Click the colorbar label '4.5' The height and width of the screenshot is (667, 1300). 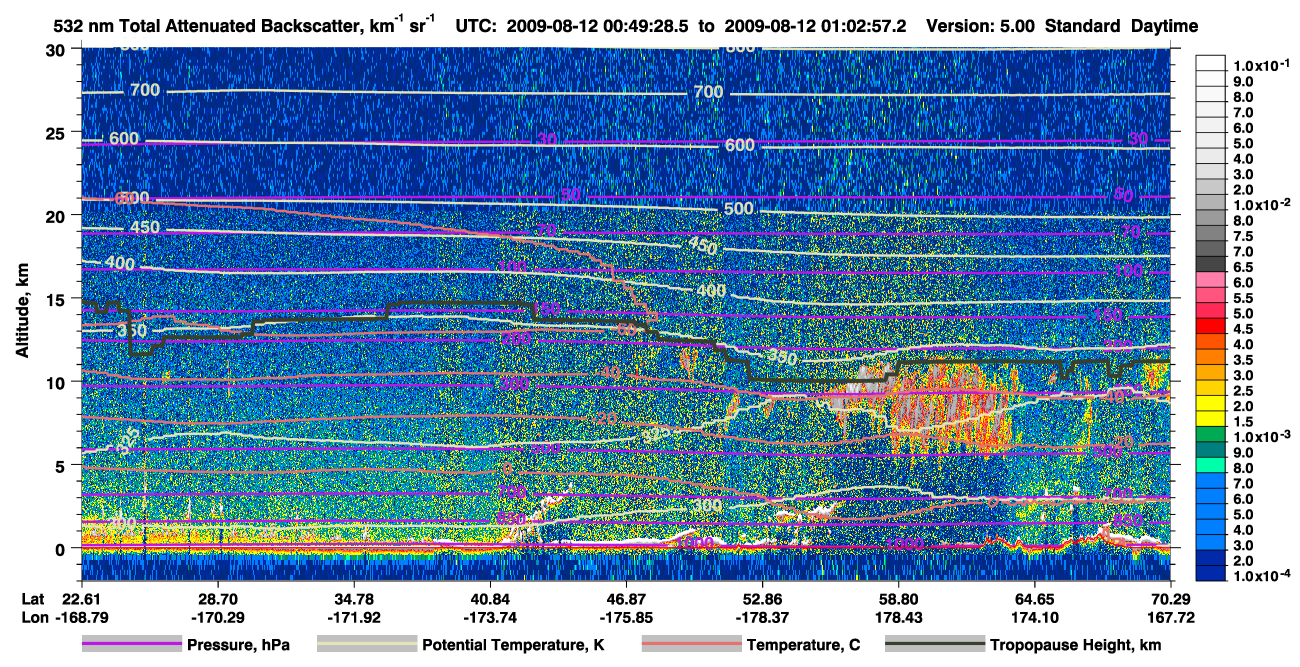tap(1242, 329)
